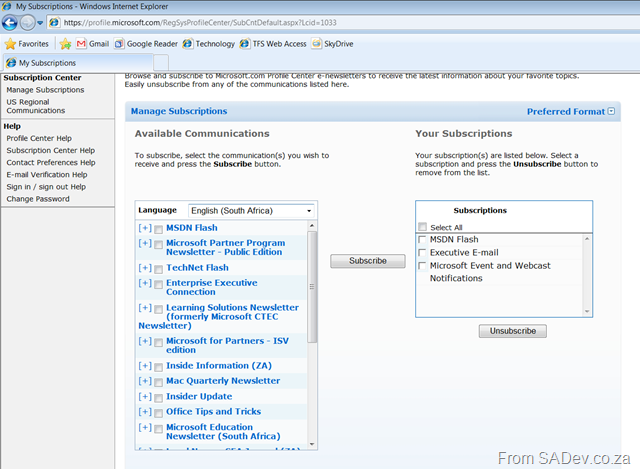Click the browser Forward arrow button
This screenshot has width=640, height=469.
click(27, 23)
